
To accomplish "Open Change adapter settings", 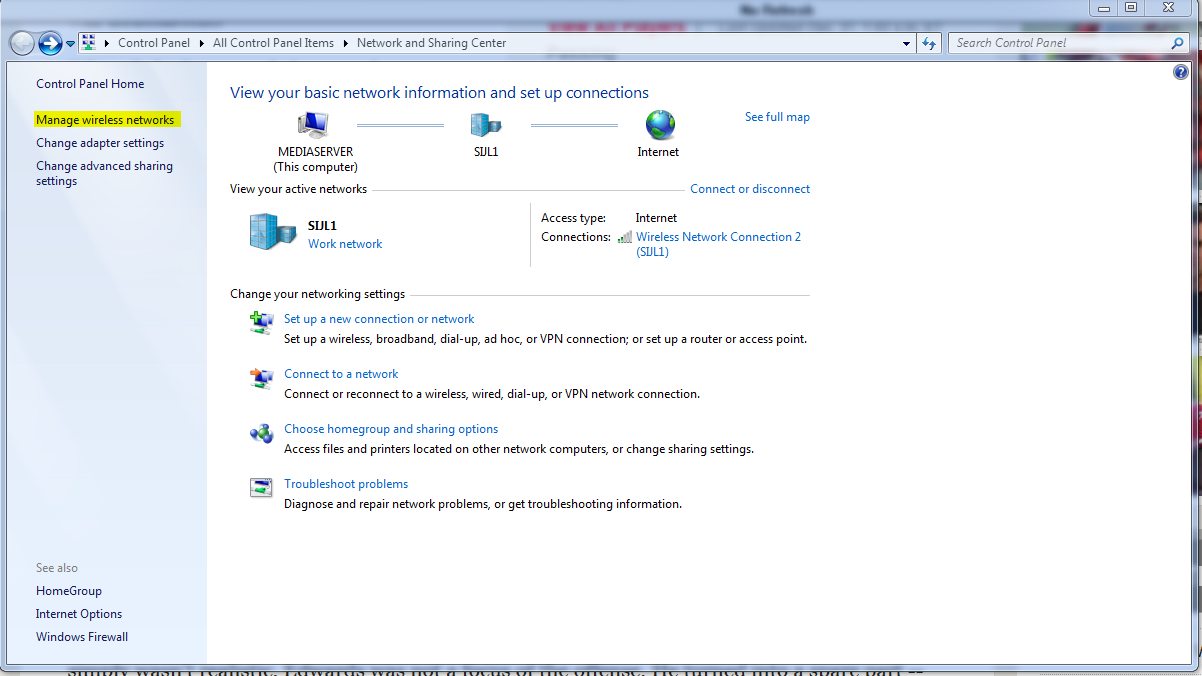I will coord(100,143).
